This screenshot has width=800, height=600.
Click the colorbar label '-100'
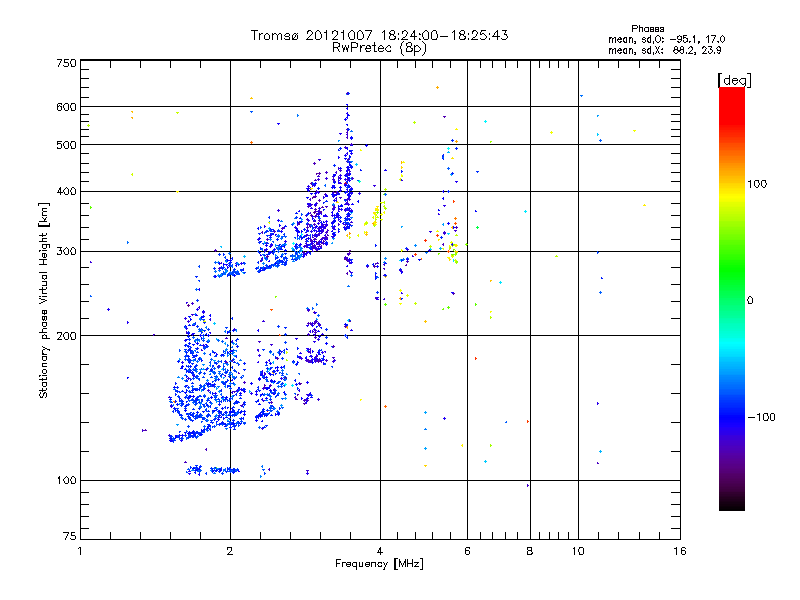coord(762,417)
